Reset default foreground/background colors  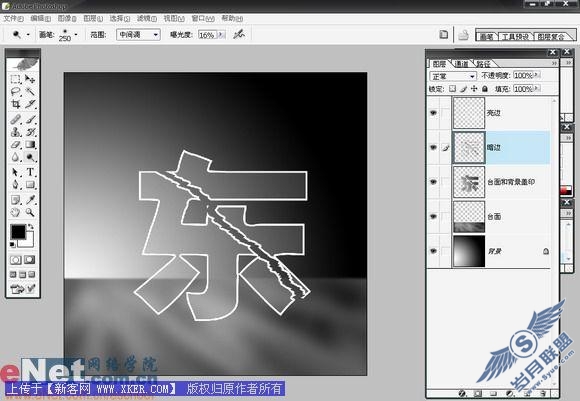point(12,244)
